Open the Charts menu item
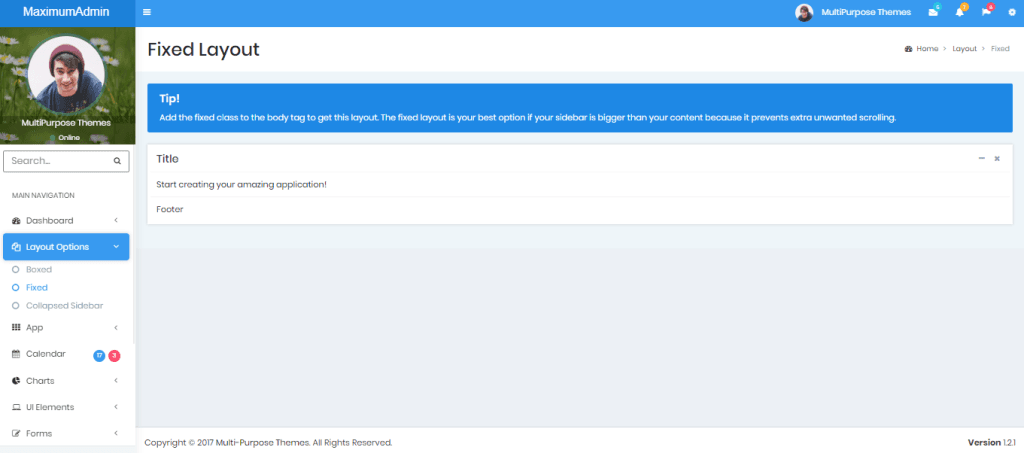Viewport: 1024px width, 453px height. coord(66,381)
